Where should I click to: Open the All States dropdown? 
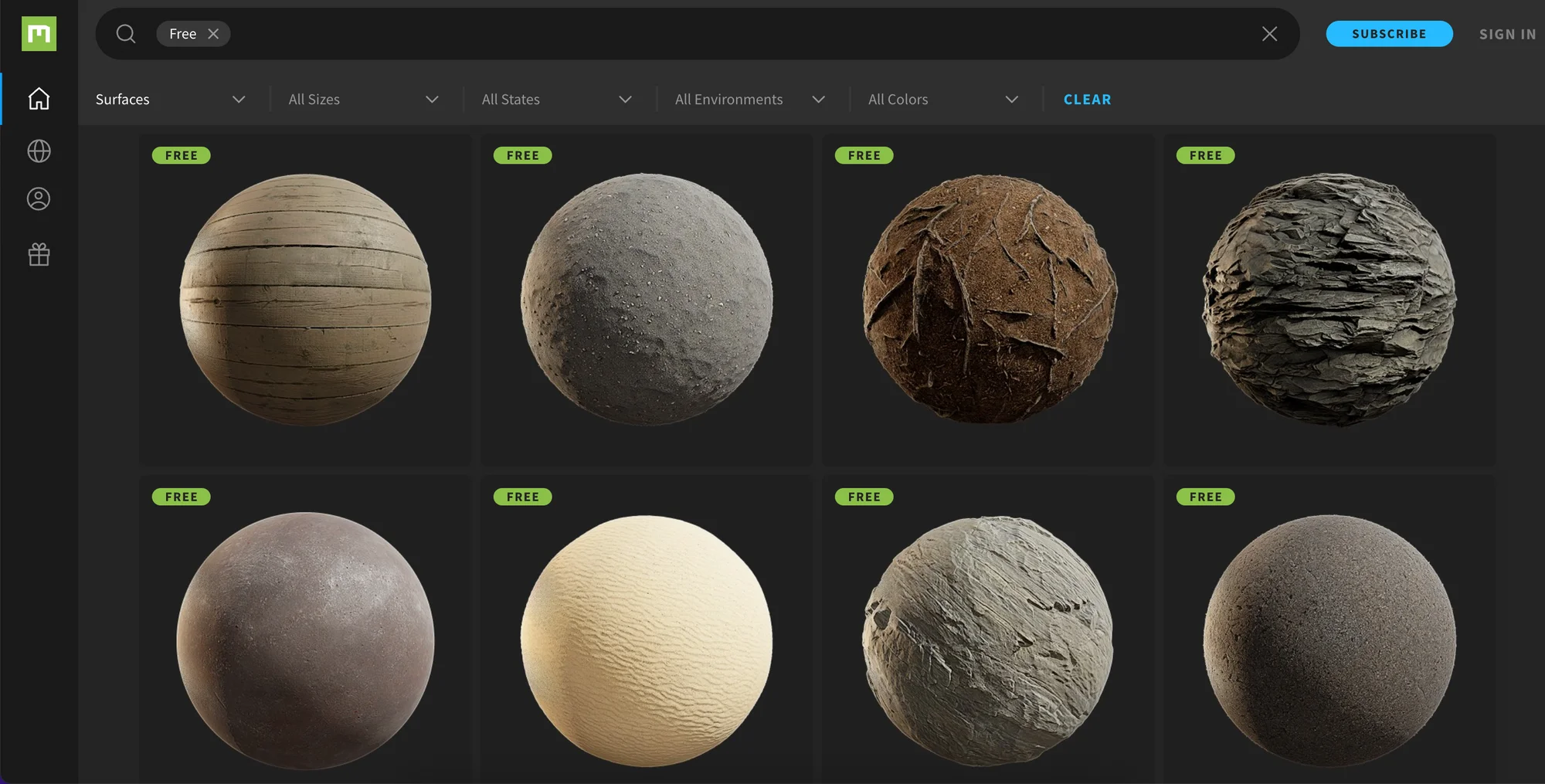(556, 100)
